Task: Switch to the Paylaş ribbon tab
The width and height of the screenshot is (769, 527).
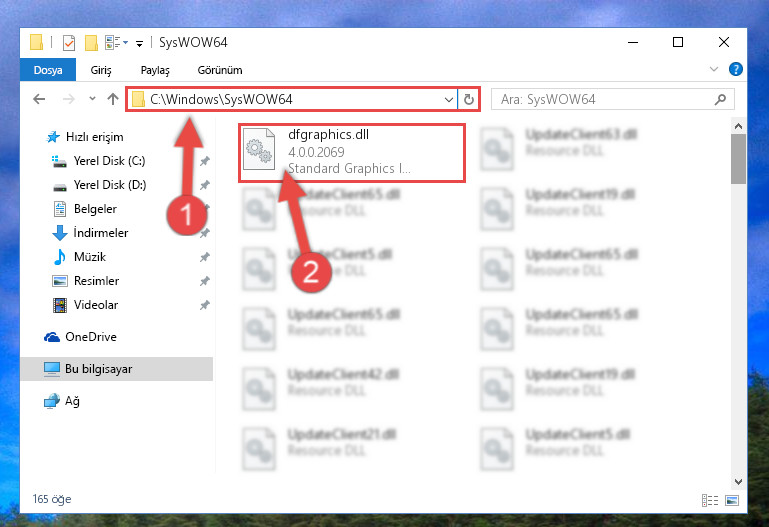Action: pos(155,70)
